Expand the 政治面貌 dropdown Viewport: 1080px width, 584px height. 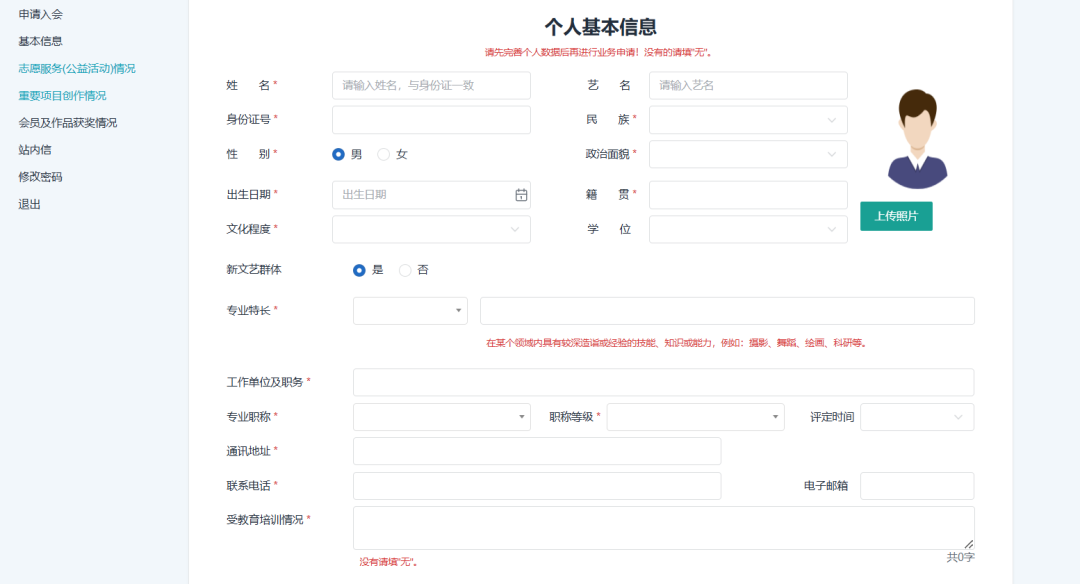coord(748,154)
